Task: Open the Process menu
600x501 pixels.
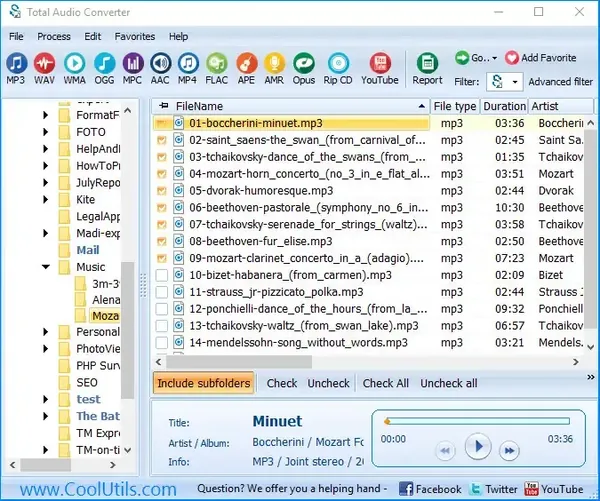Action: point(54,36)
